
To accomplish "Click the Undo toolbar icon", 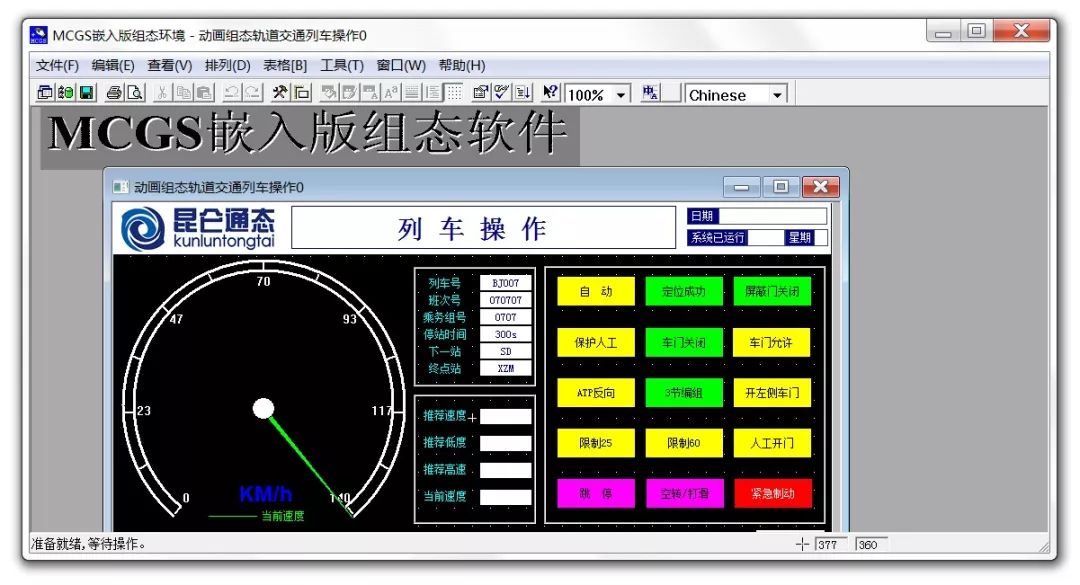I will click(x=232, y=93).
